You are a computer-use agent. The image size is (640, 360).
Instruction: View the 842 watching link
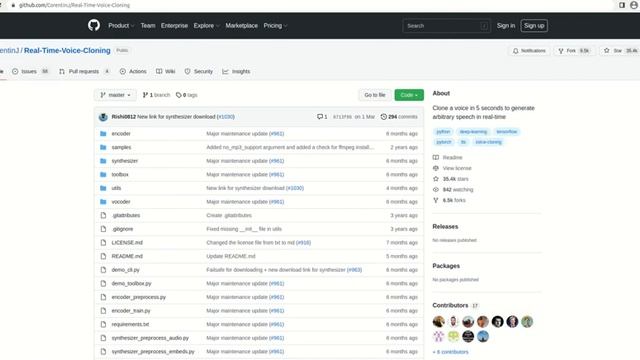tap(453, 189)
